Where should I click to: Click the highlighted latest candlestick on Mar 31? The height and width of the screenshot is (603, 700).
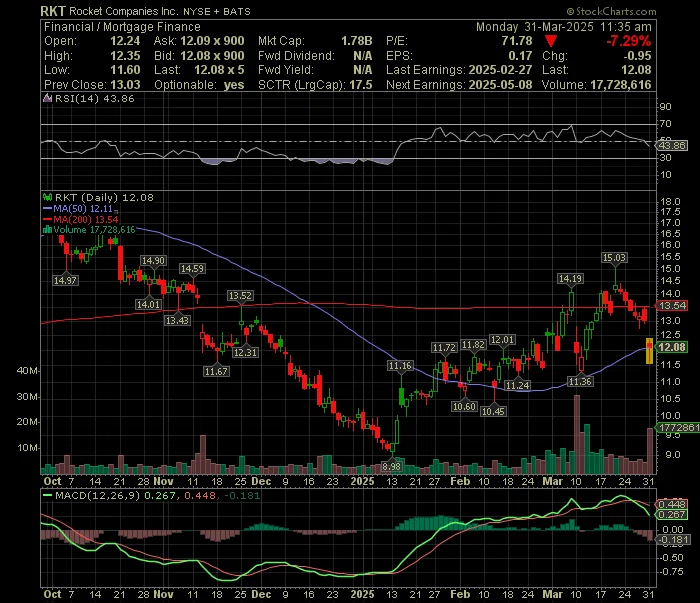click(x=649, y=351)
